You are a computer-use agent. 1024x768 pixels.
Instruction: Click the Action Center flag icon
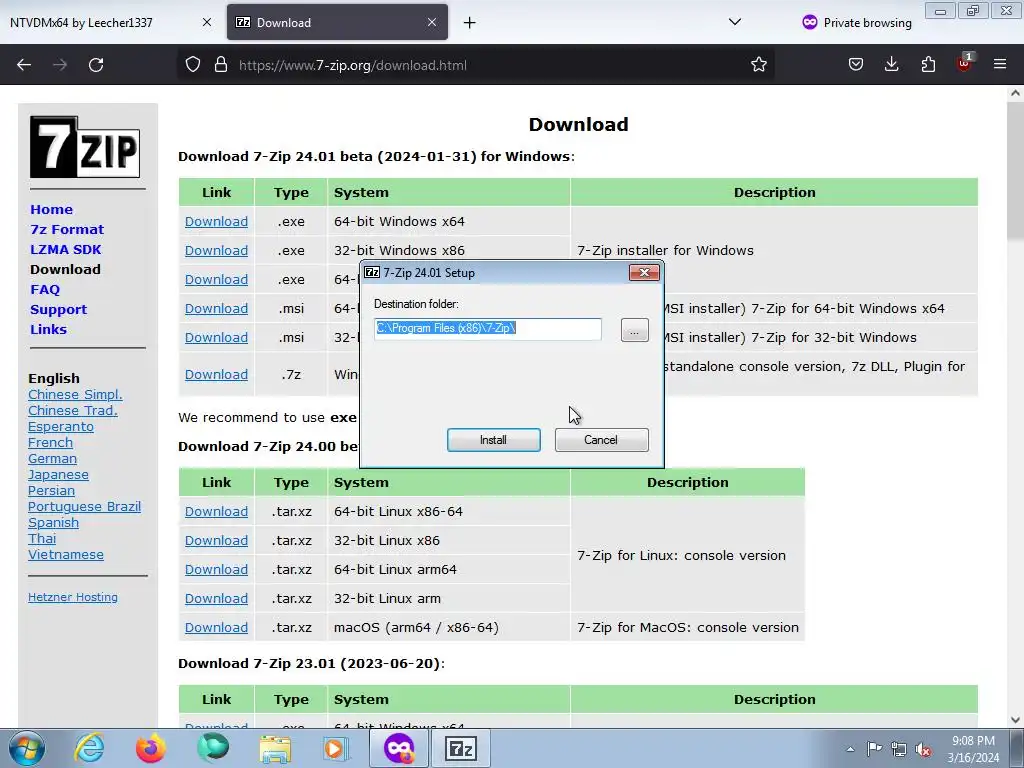click(874, 748)
